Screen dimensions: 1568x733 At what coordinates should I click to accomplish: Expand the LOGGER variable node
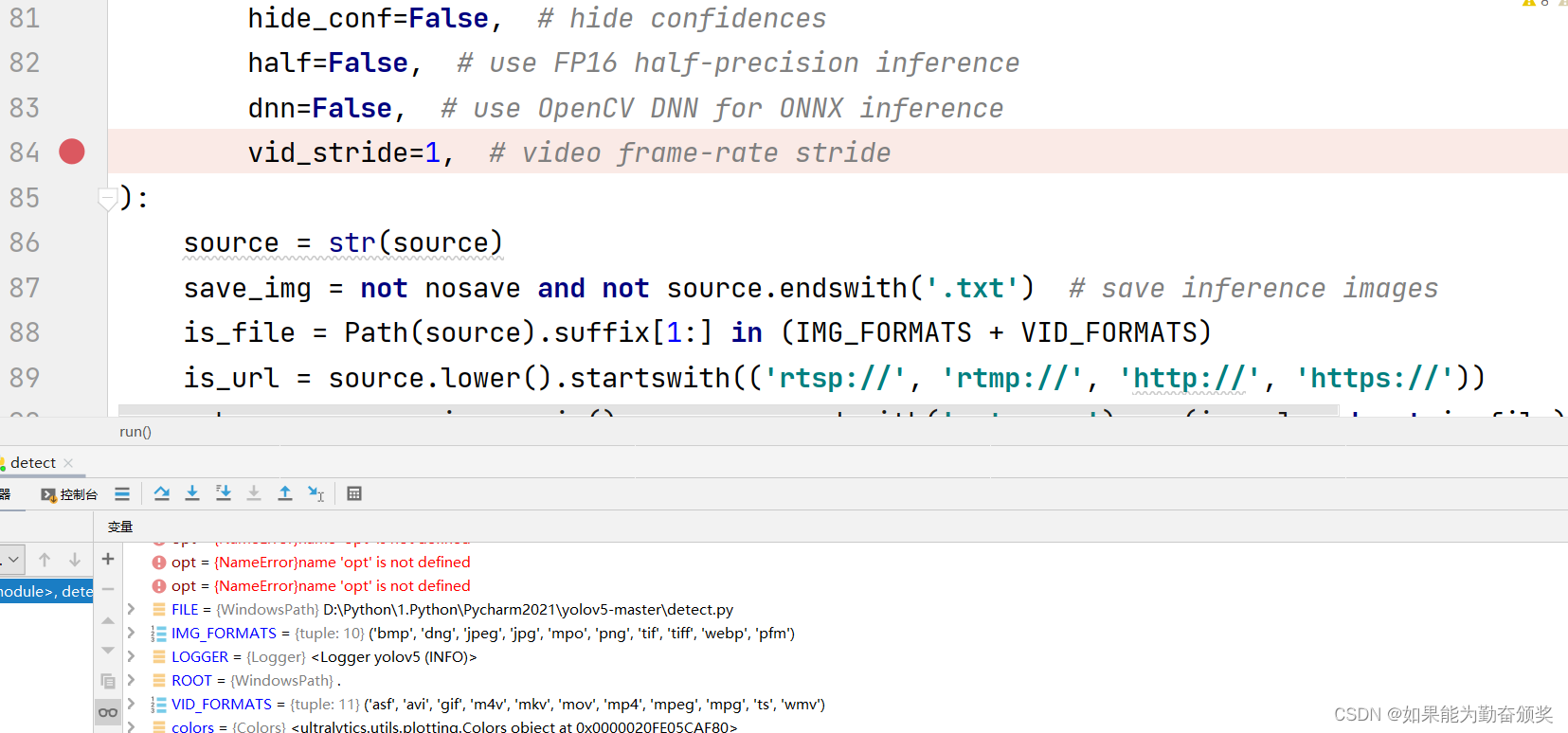tap(131, 656)
